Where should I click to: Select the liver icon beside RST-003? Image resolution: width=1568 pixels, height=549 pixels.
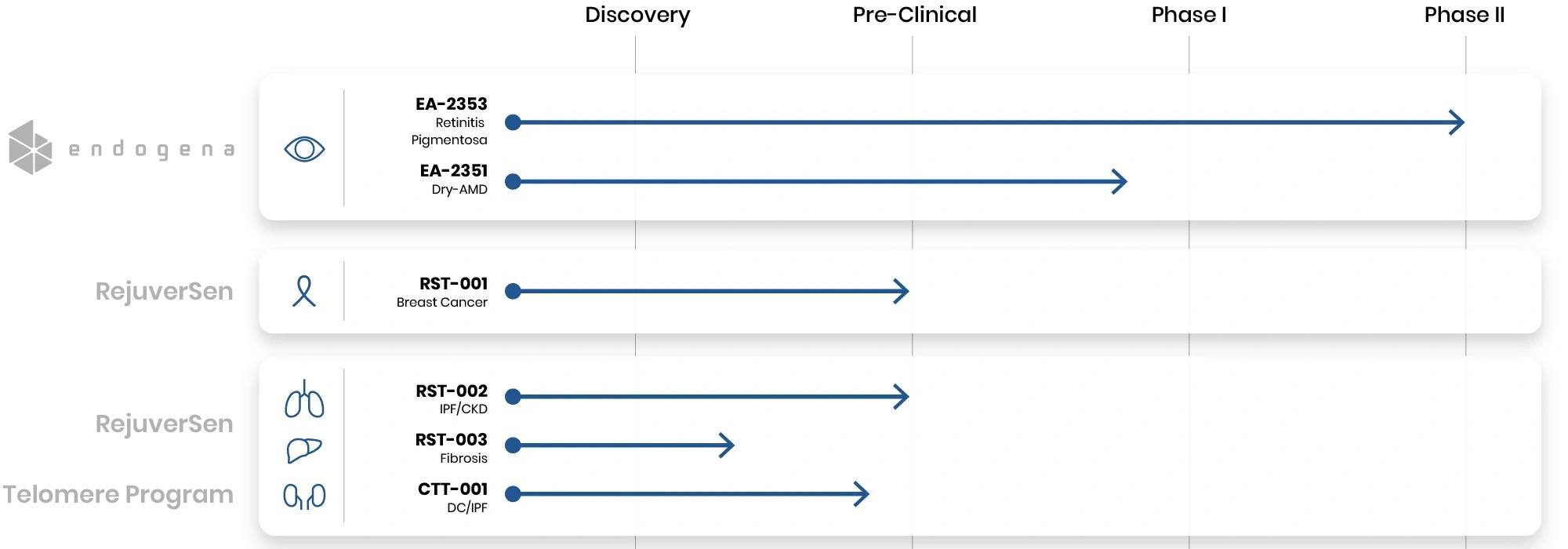(x=304, y=450)
